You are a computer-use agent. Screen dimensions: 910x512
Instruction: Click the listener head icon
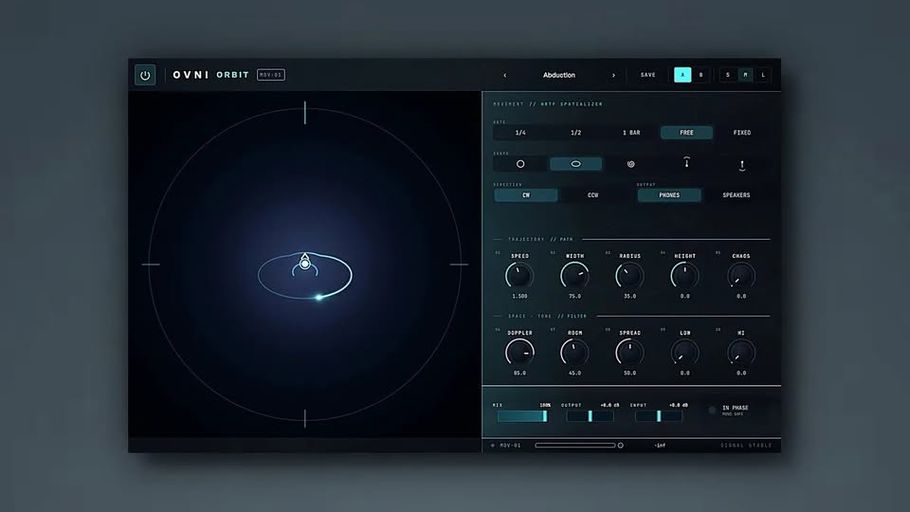[305, 264]
